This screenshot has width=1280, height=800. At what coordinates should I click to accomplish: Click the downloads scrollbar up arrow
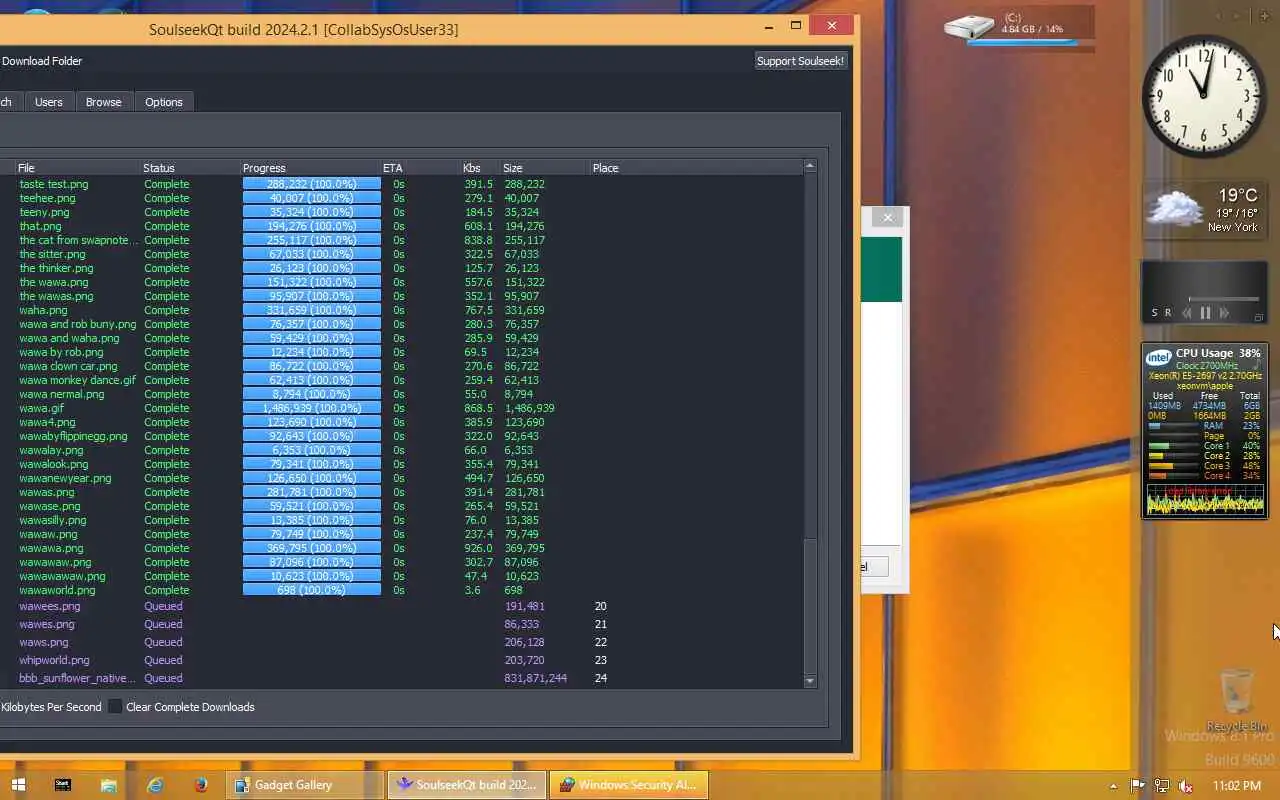point(810,166)
